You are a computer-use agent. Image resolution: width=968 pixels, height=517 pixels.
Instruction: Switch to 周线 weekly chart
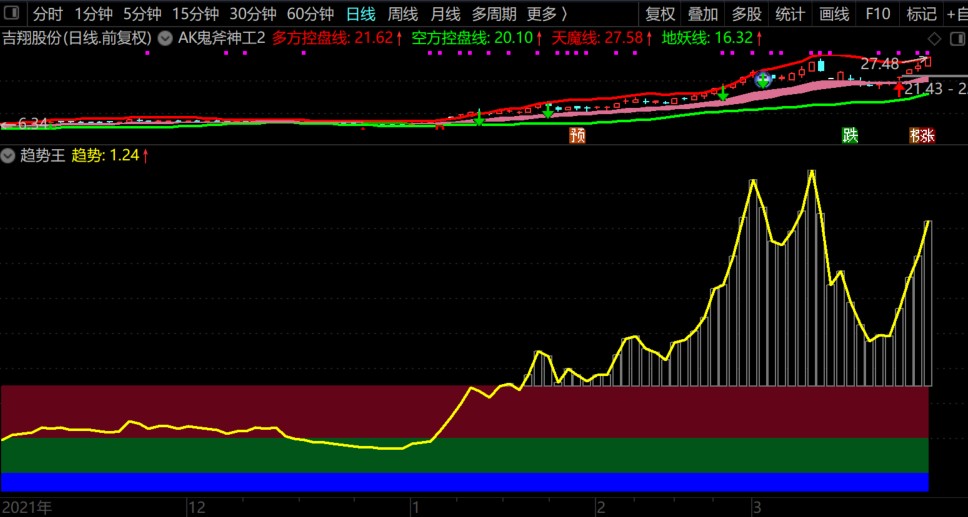coord(403,14)
